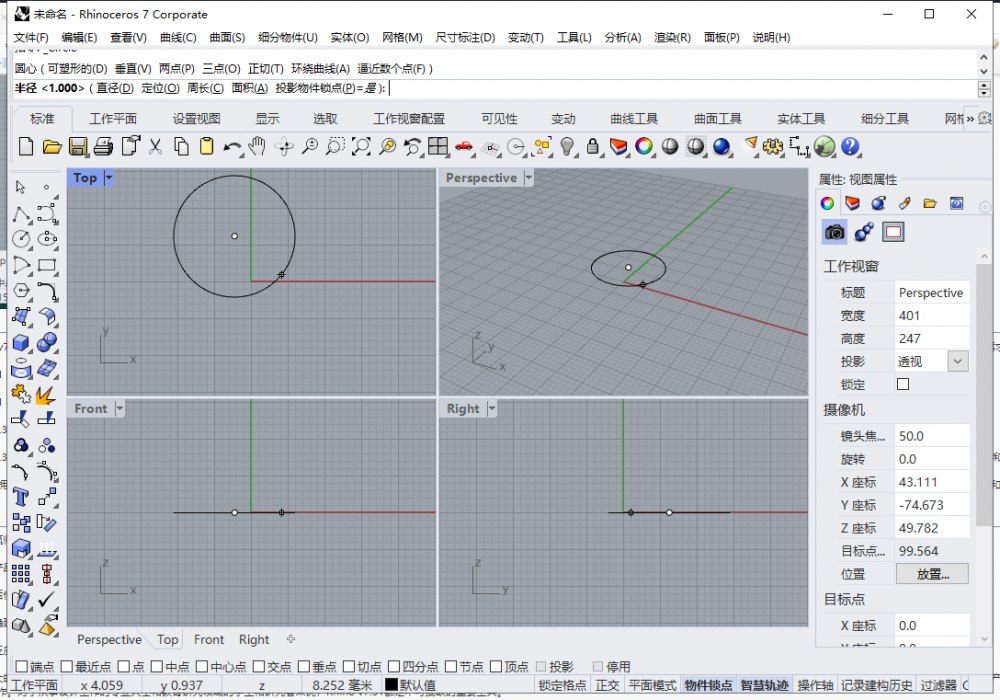Click the 镜头焦距 value field 50.0

[x=932, y=436]
